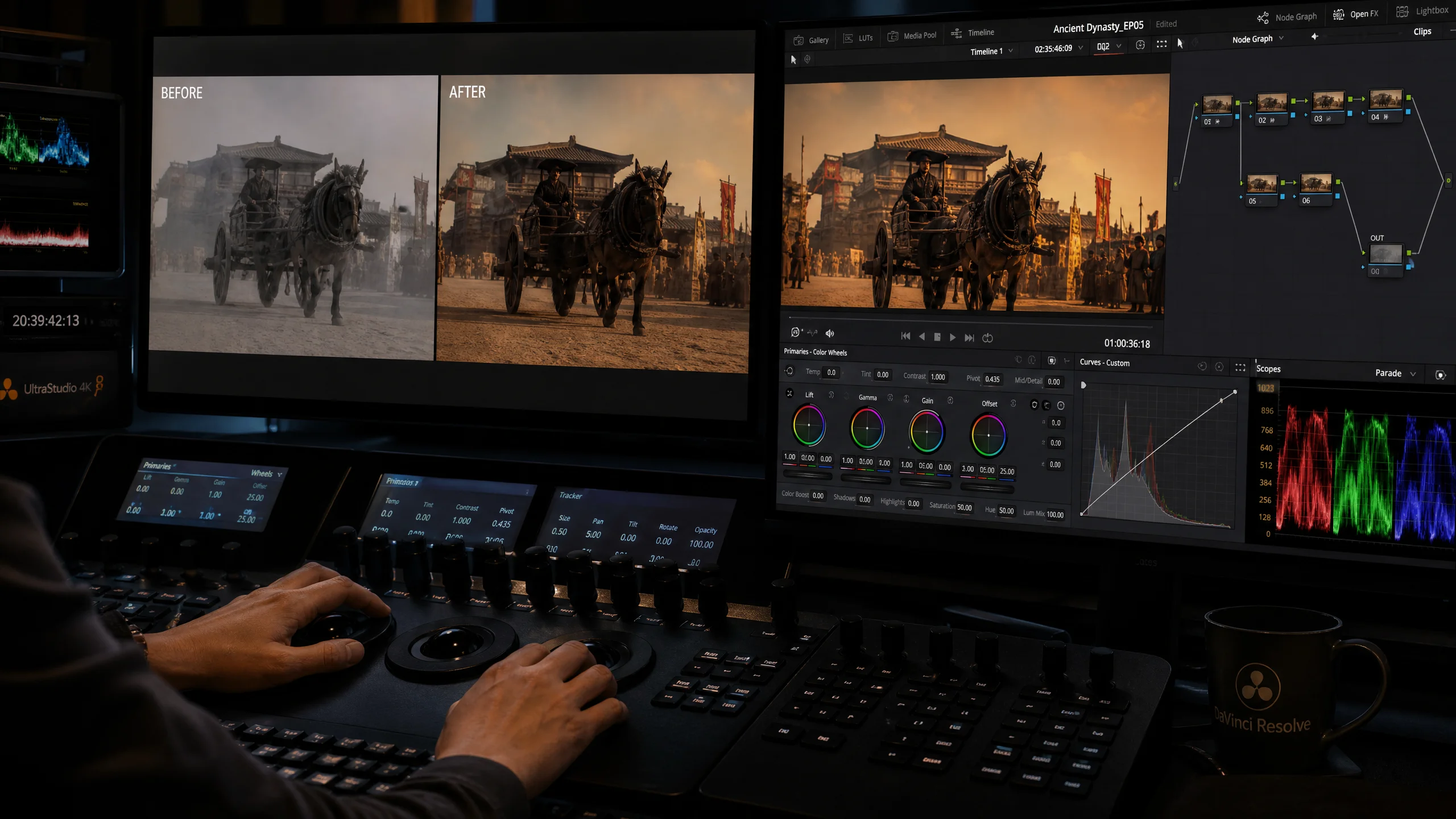Mute the viewer audio
This screenshot has width=1456, height=819.
pyautogui.click(x=830, y=333)
